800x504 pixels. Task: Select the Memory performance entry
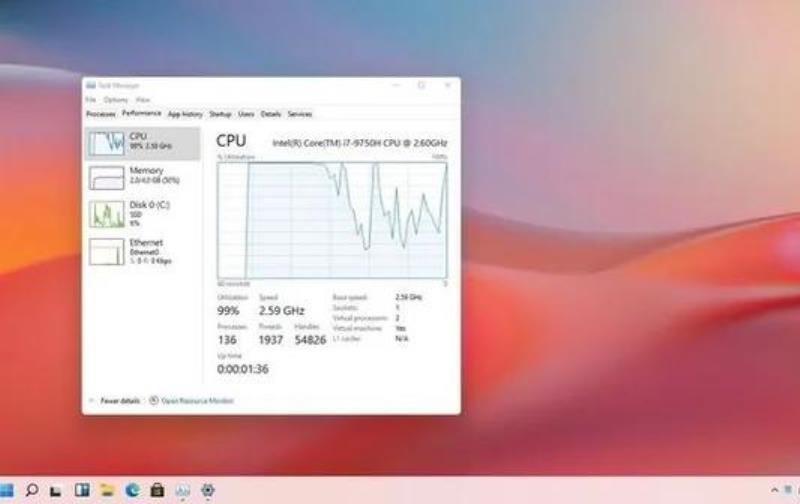(x=142, y=177)
